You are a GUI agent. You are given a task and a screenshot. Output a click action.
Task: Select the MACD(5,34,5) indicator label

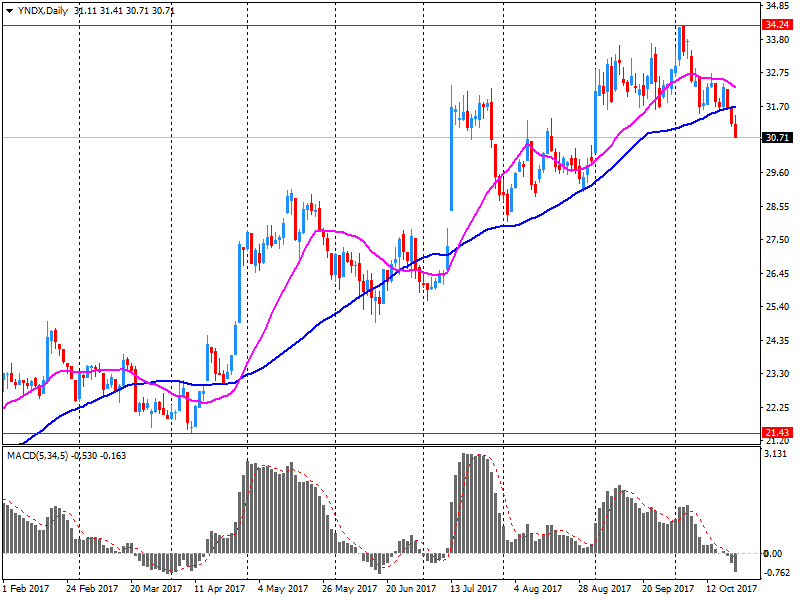(38, 456)
